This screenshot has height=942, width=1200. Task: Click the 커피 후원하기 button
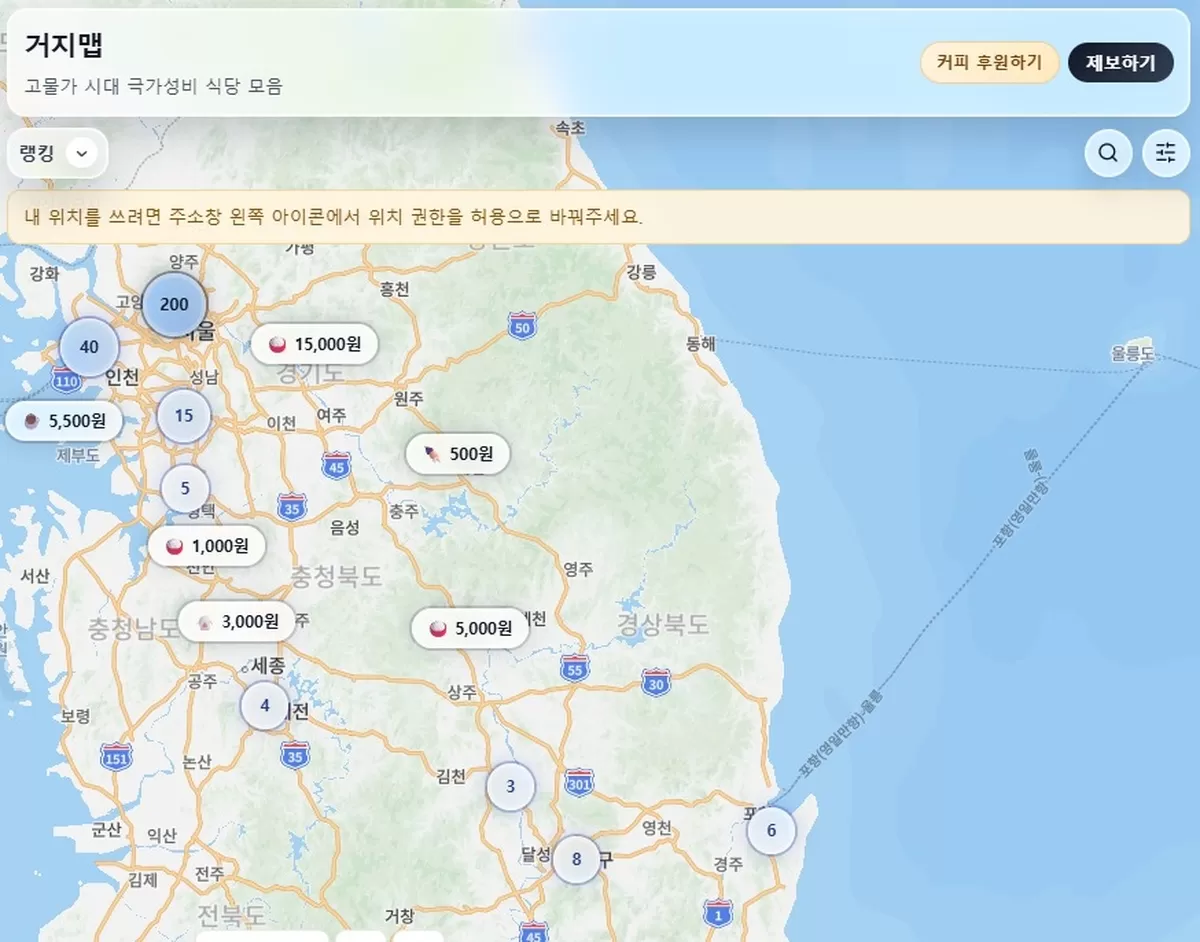[988, 62]
